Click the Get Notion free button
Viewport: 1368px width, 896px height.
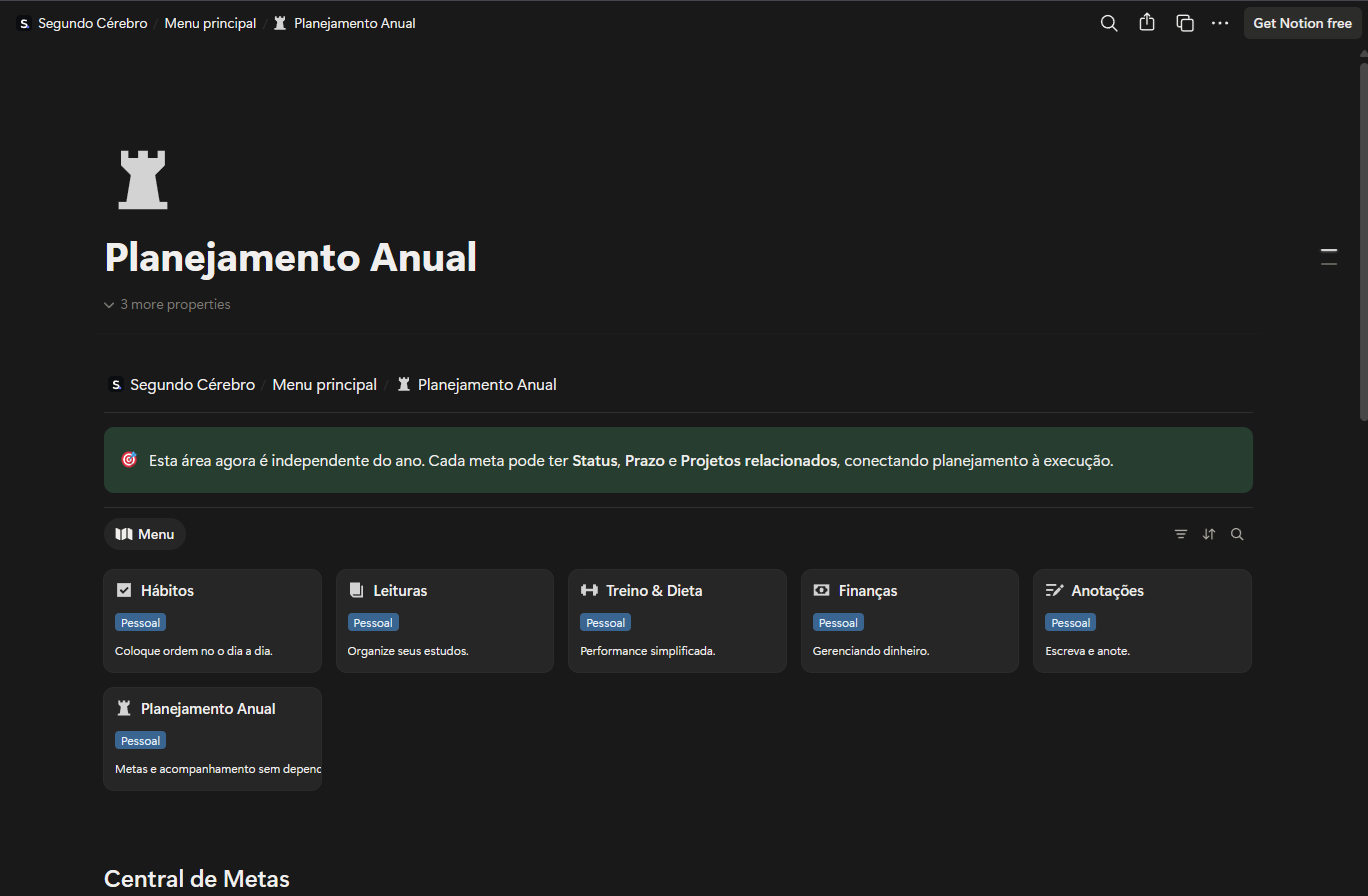tap(1302, 23)
